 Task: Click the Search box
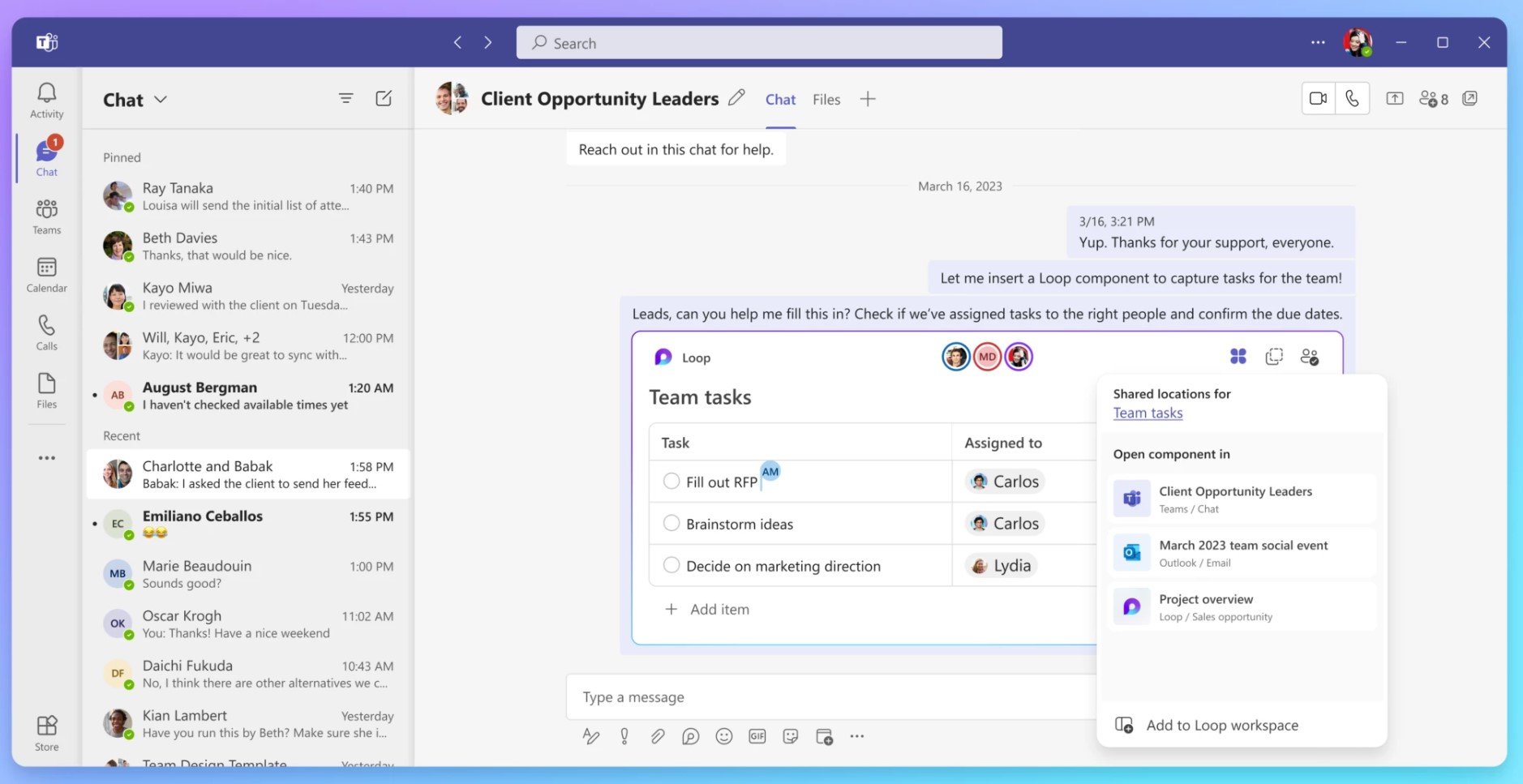click(759, 42)
